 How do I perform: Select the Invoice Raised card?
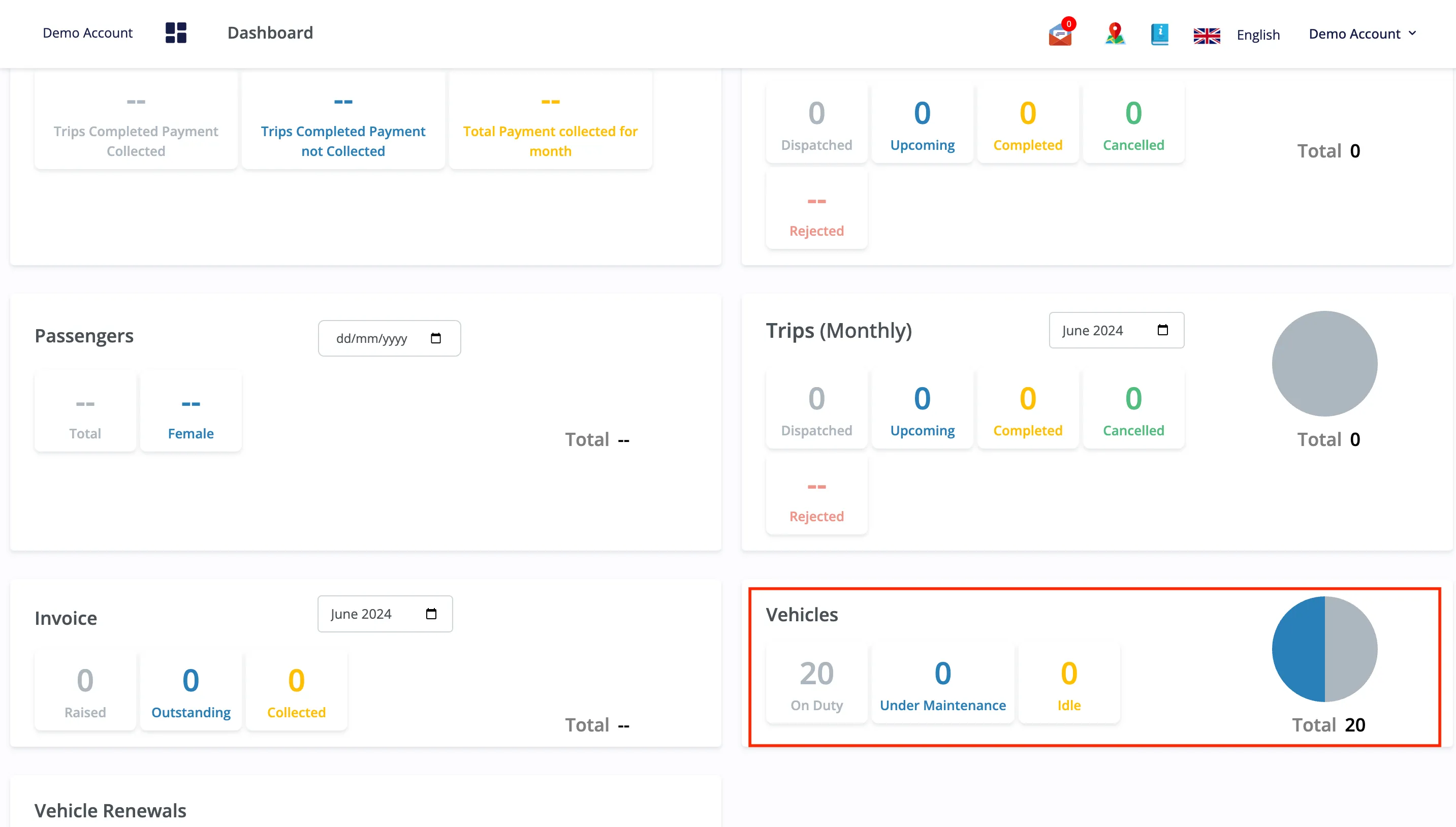coord(85,690)
